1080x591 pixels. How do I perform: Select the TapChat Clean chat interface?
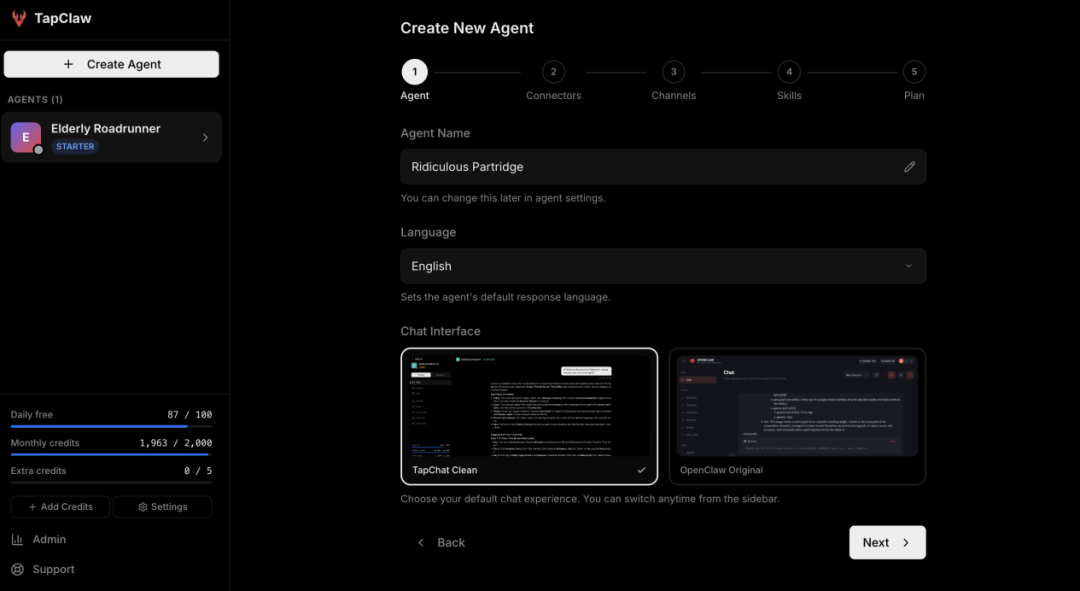coord(529,415)
